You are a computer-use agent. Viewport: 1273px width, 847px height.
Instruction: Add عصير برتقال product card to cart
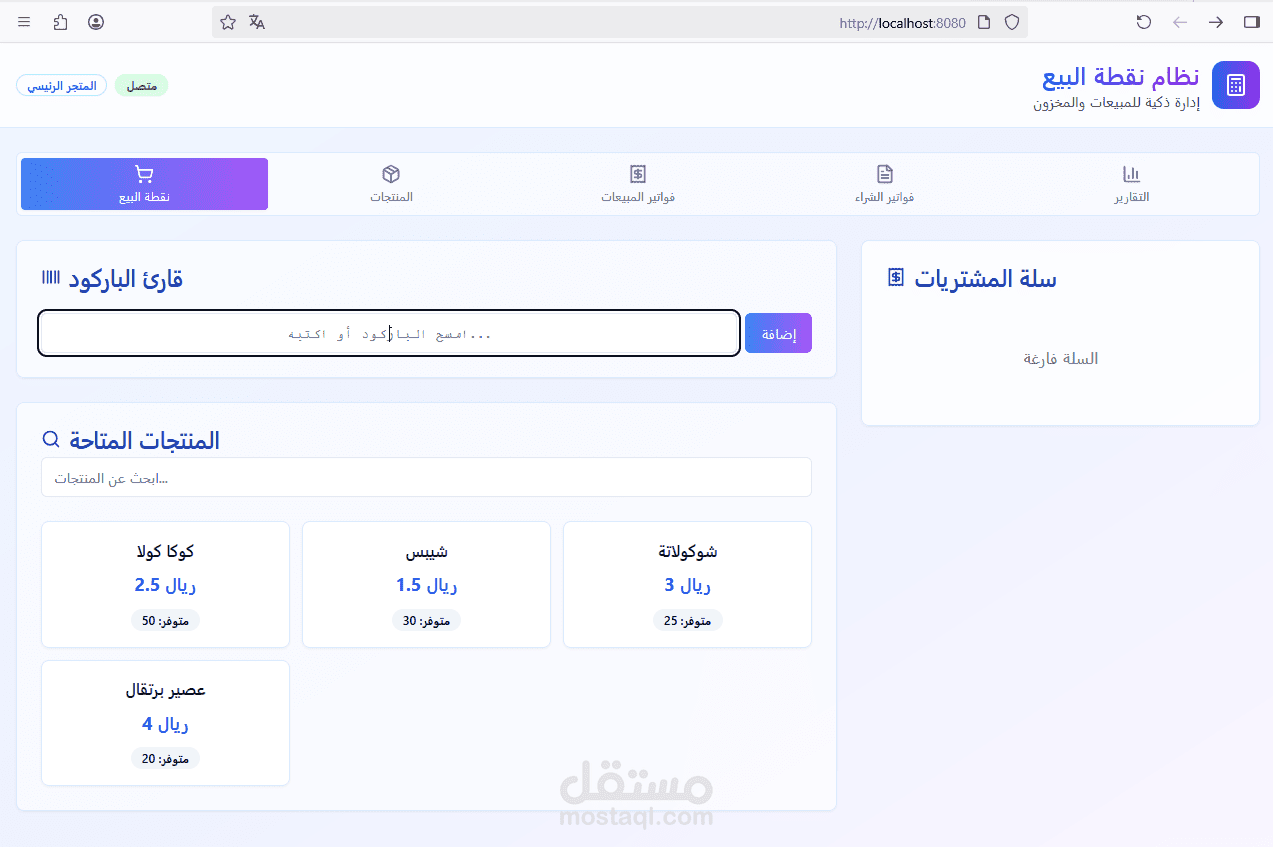pos(165,723)
